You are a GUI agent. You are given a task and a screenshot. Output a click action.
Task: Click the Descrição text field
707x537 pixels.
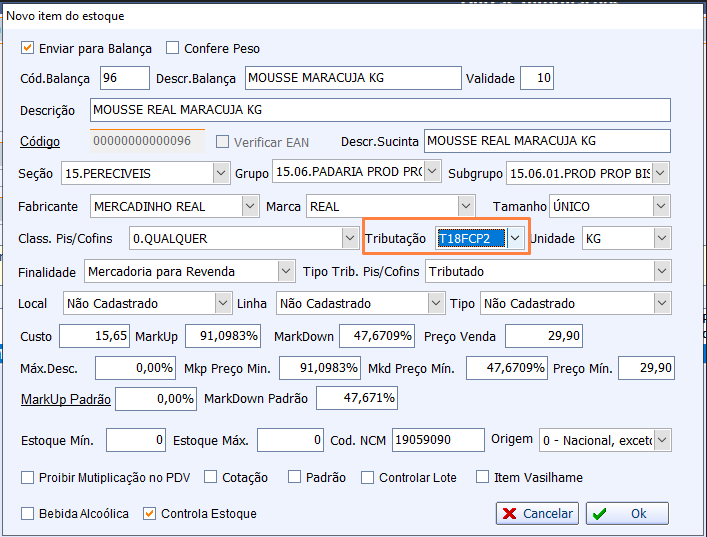(x=379, y=109)
